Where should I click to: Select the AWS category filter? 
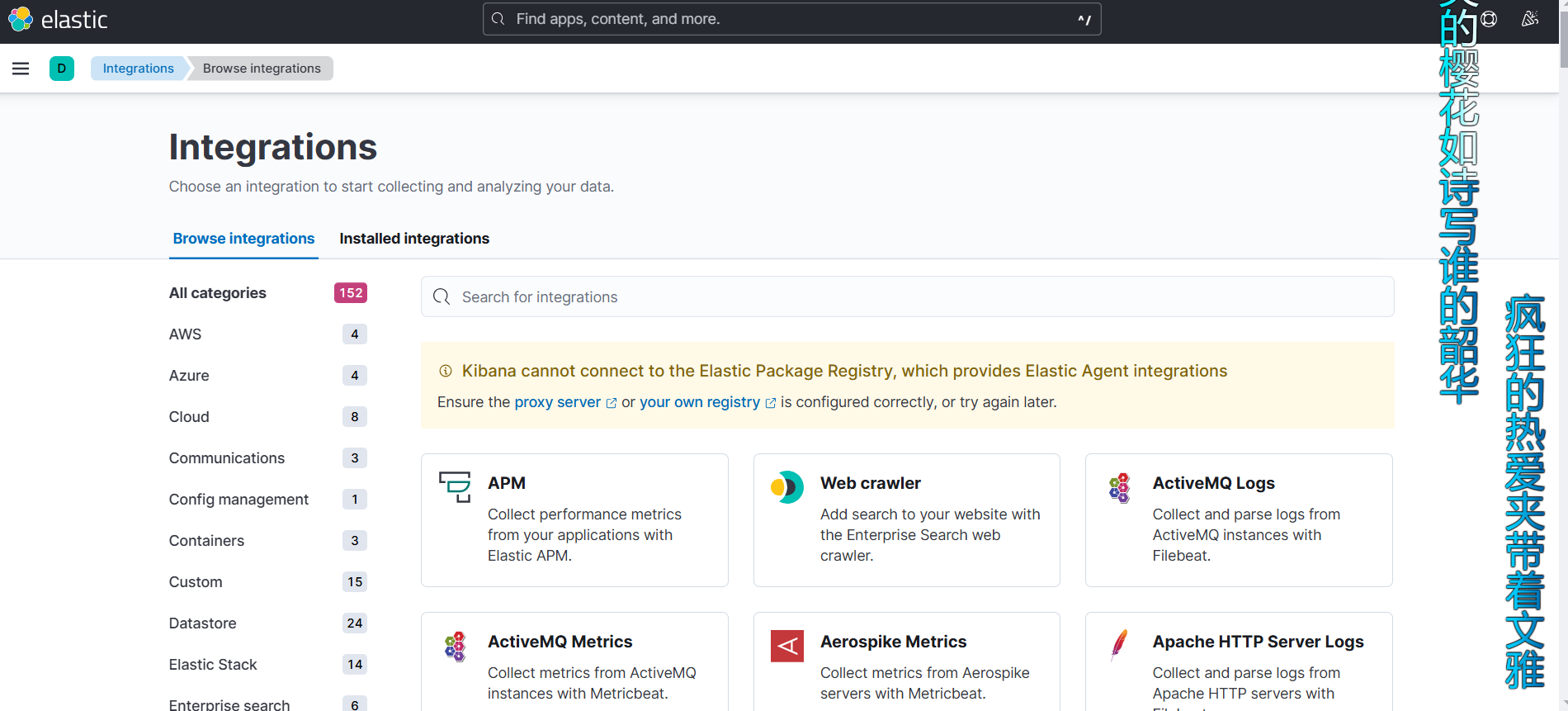186,334
